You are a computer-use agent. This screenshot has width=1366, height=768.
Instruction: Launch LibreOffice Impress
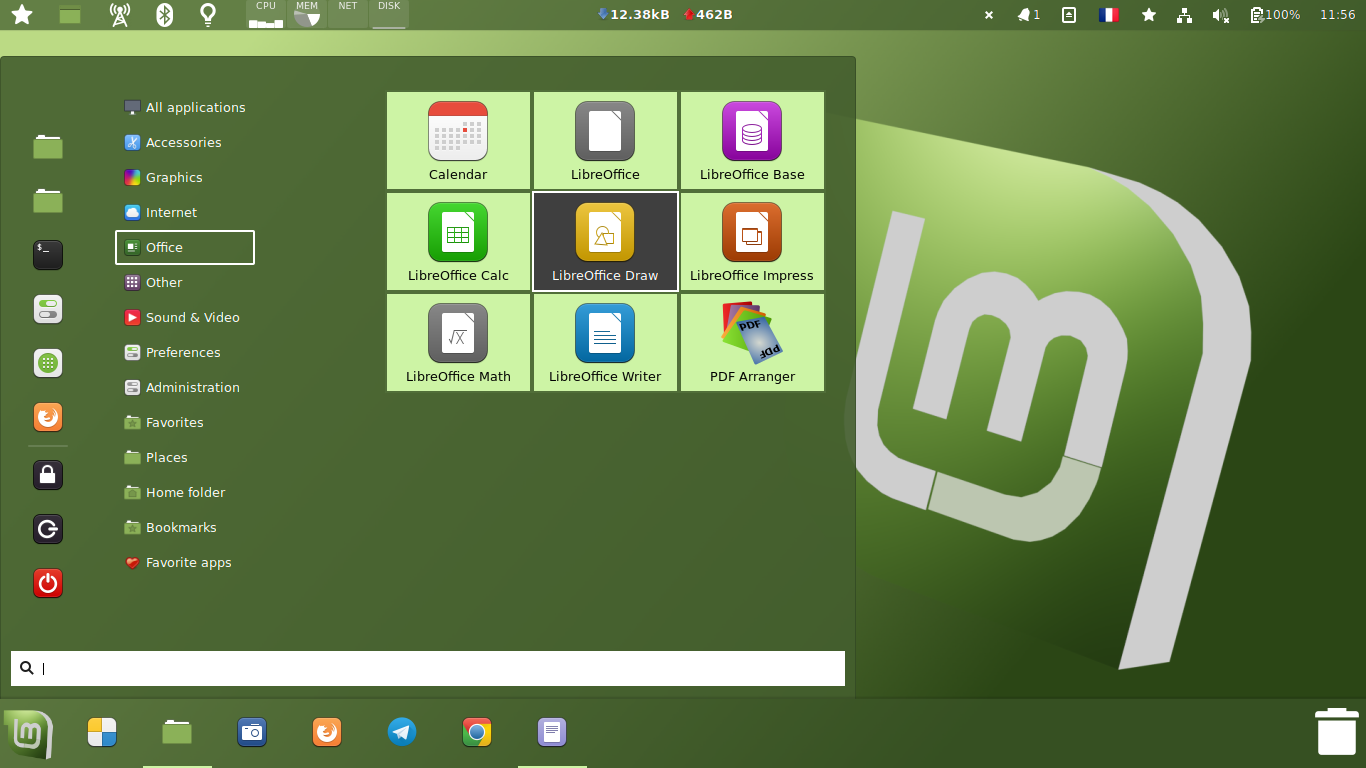[x=752, y=242]
